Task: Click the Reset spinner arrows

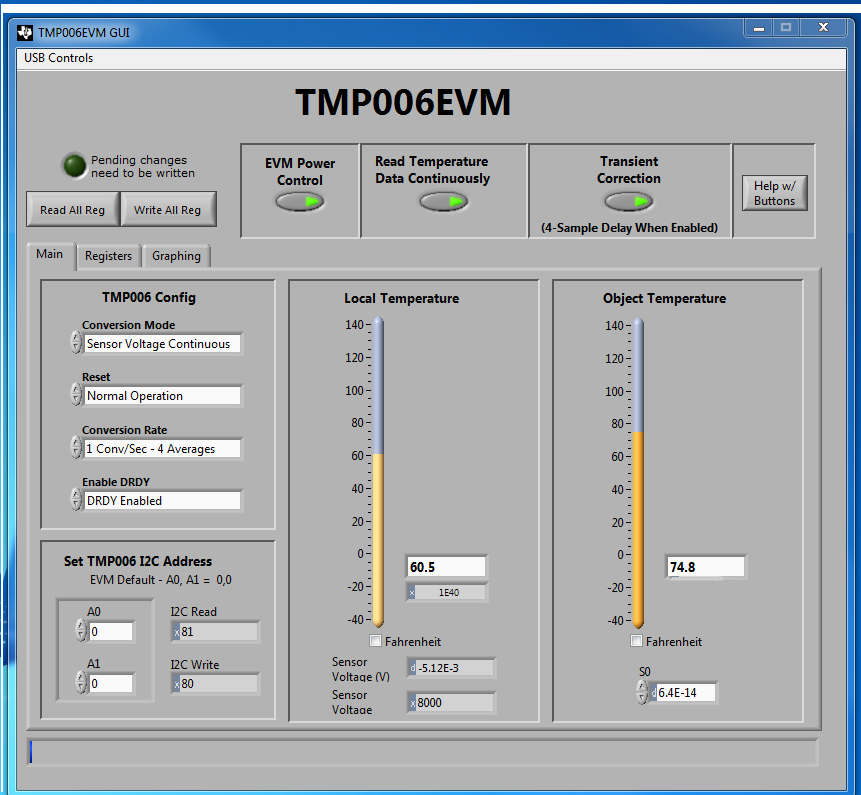Action: pyautogui.click(x=76, y=394)
